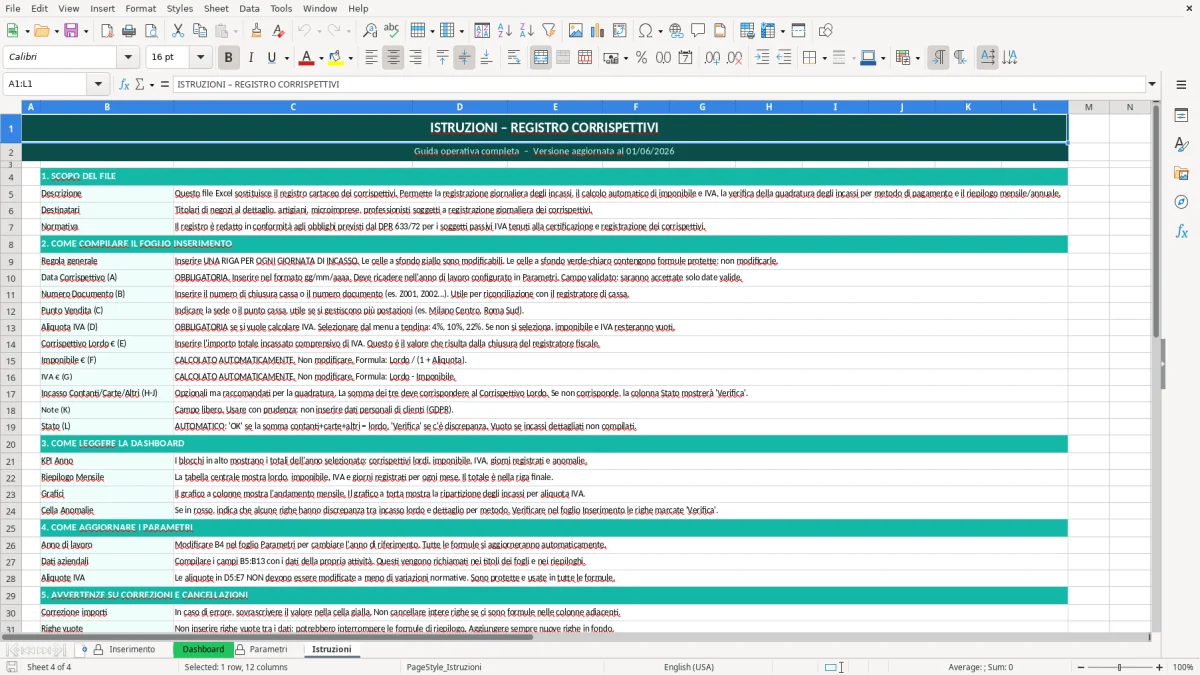Screen dimensions: 1200x675
Task: Select column M header
Action: tap(1088, 107)
